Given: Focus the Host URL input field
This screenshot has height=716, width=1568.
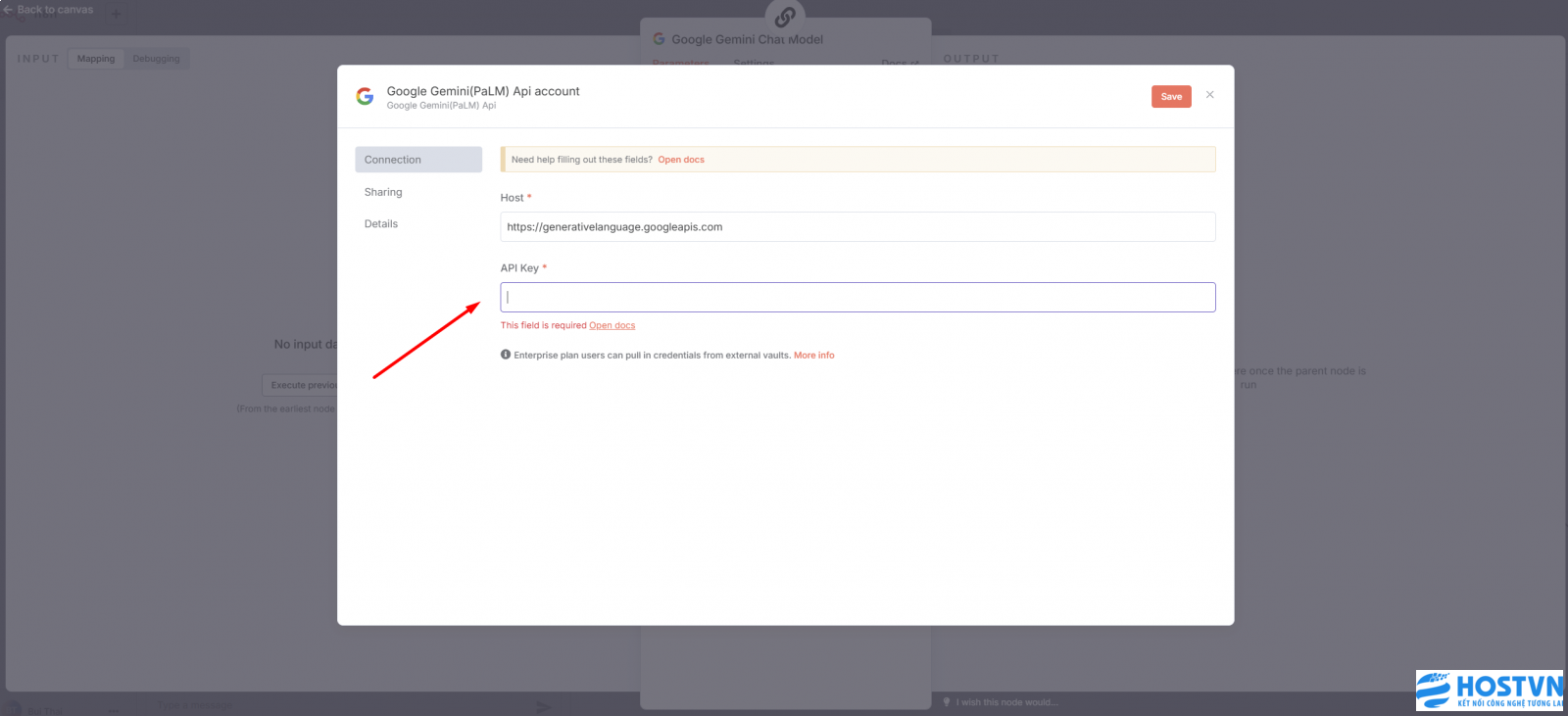Looking at the screenshot, I should coord(857,227).
